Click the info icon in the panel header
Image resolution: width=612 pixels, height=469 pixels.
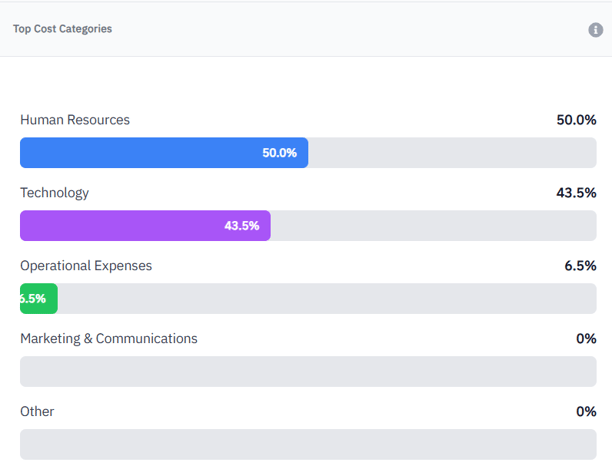tap(596, 30)
